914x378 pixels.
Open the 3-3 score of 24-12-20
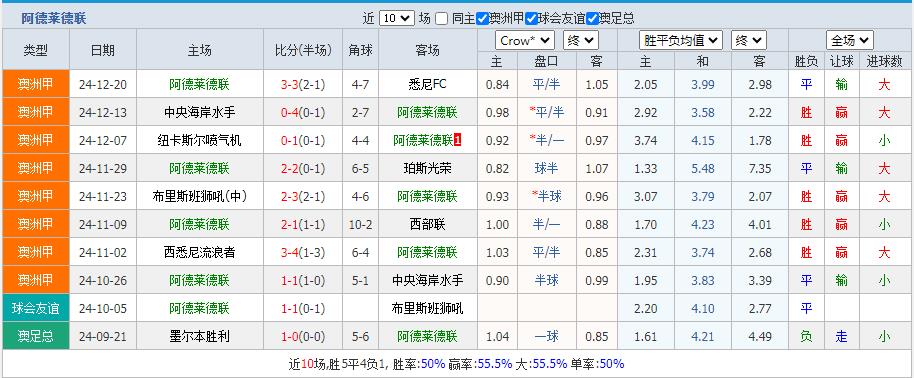(x=290, y=84)
